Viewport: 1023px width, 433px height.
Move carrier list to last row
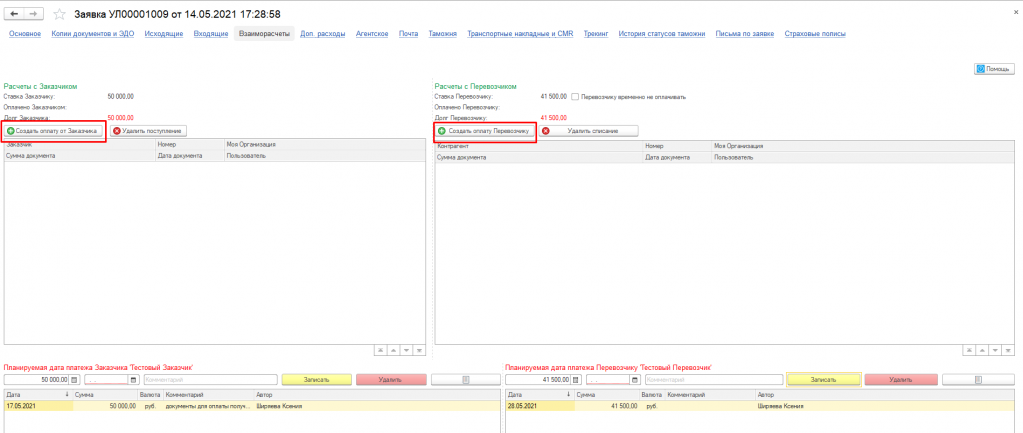point(1007,350)
